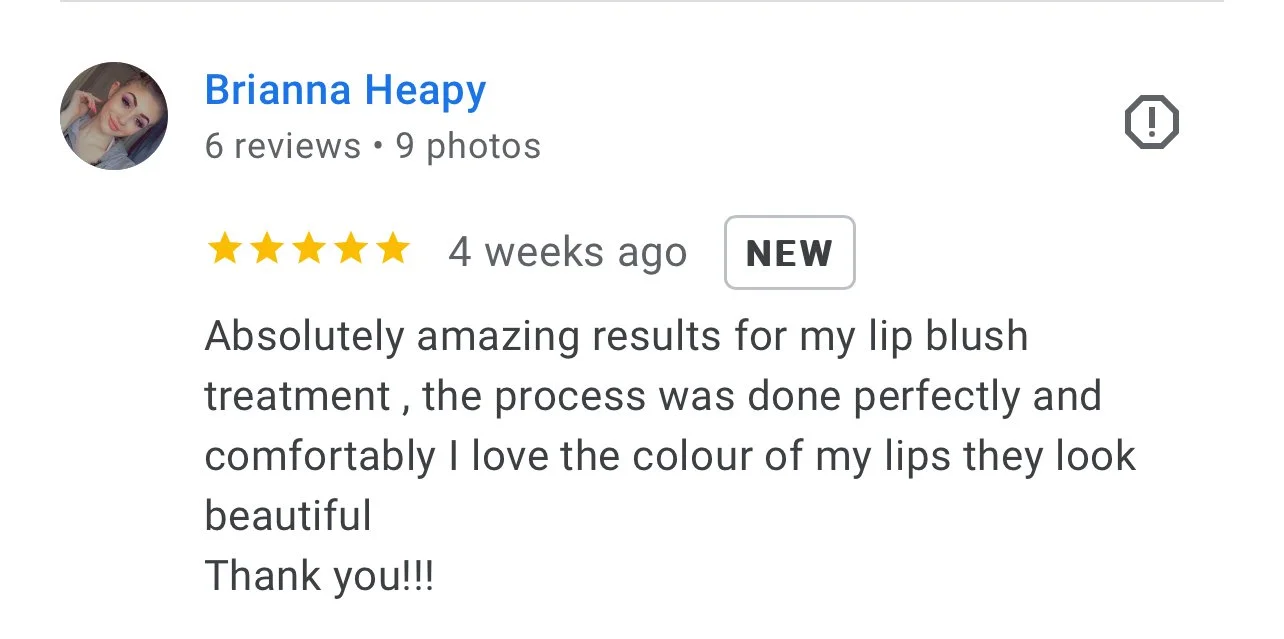Click the "4 weeks ago" timestamp

(x=567, y=252)
